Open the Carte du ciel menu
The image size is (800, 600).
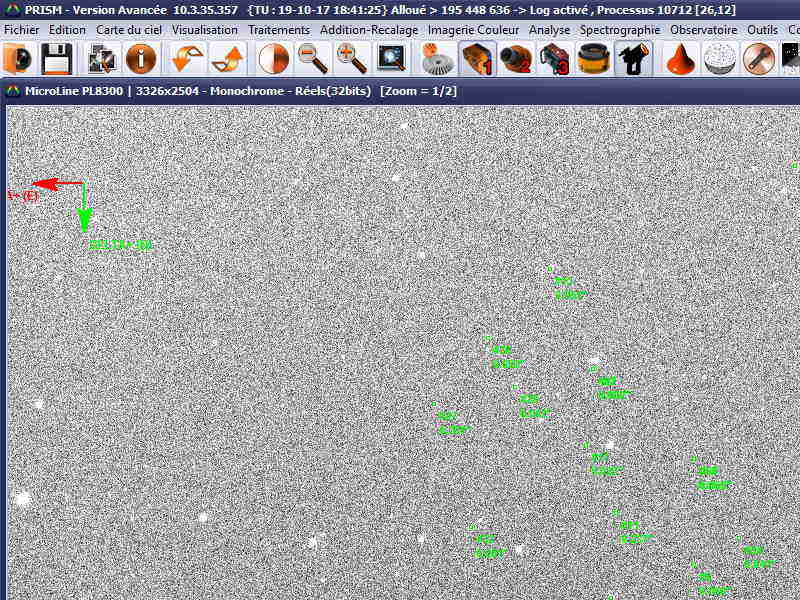(129, 30)
